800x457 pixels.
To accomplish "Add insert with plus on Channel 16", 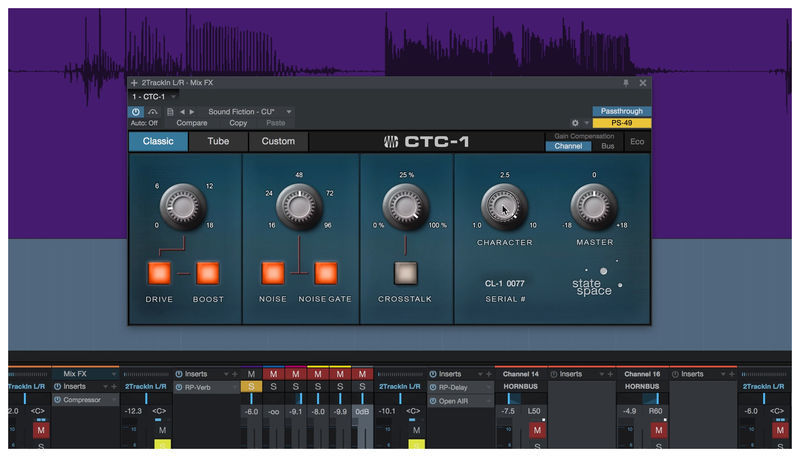I will tap(731, 374).
